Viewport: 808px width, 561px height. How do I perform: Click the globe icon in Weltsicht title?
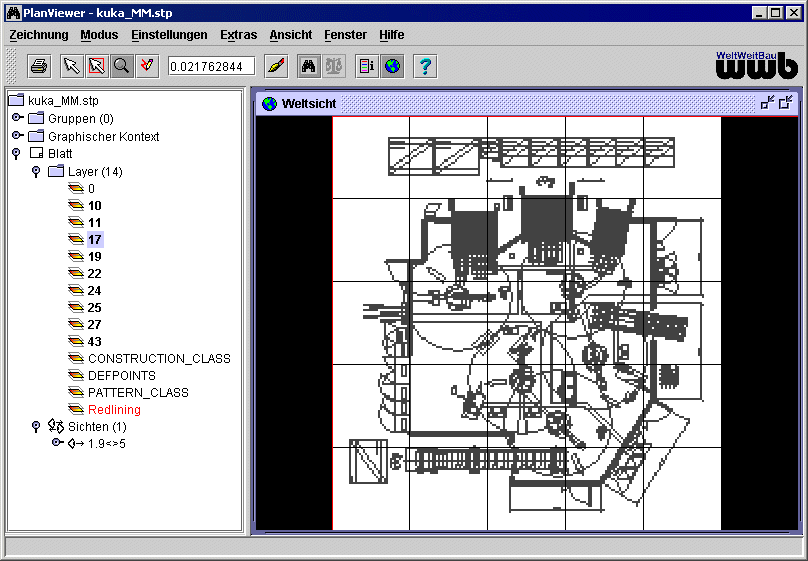point(269,104)
